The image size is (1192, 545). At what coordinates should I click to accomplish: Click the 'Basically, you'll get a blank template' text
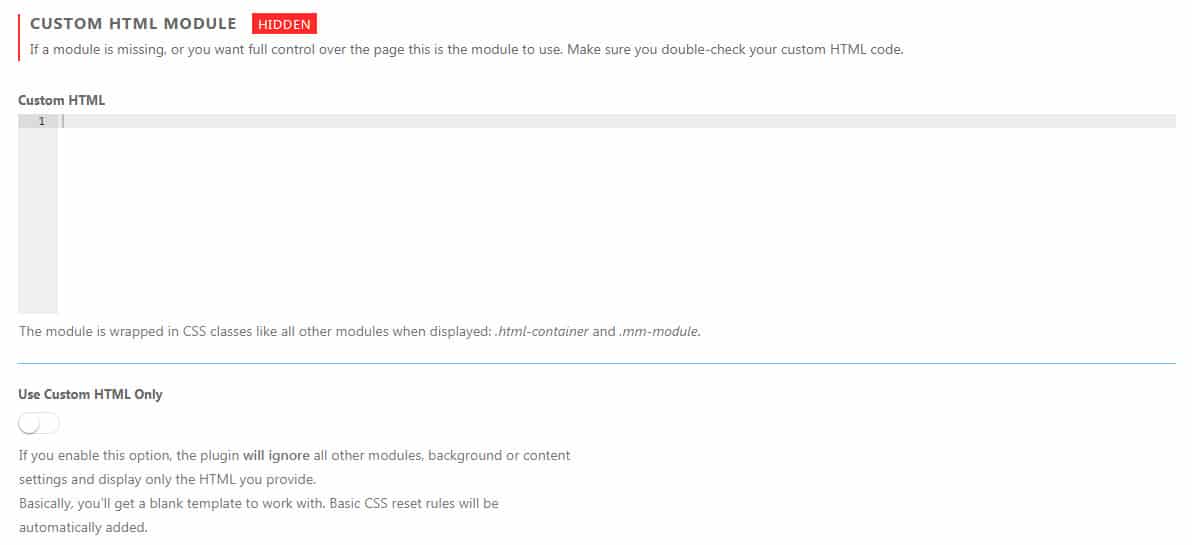258,503
